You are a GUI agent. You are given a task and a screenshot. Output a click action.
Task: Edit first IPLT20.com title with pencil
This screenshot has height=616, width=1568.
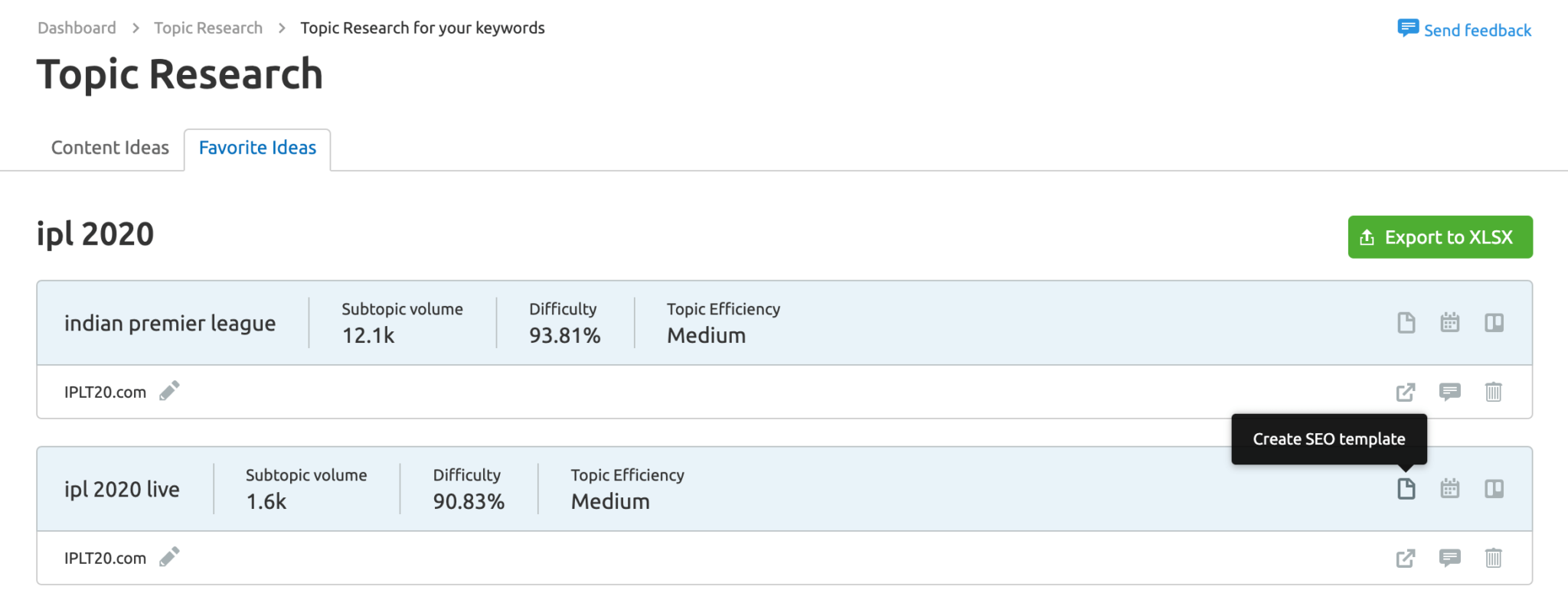[x=169, y=391]
